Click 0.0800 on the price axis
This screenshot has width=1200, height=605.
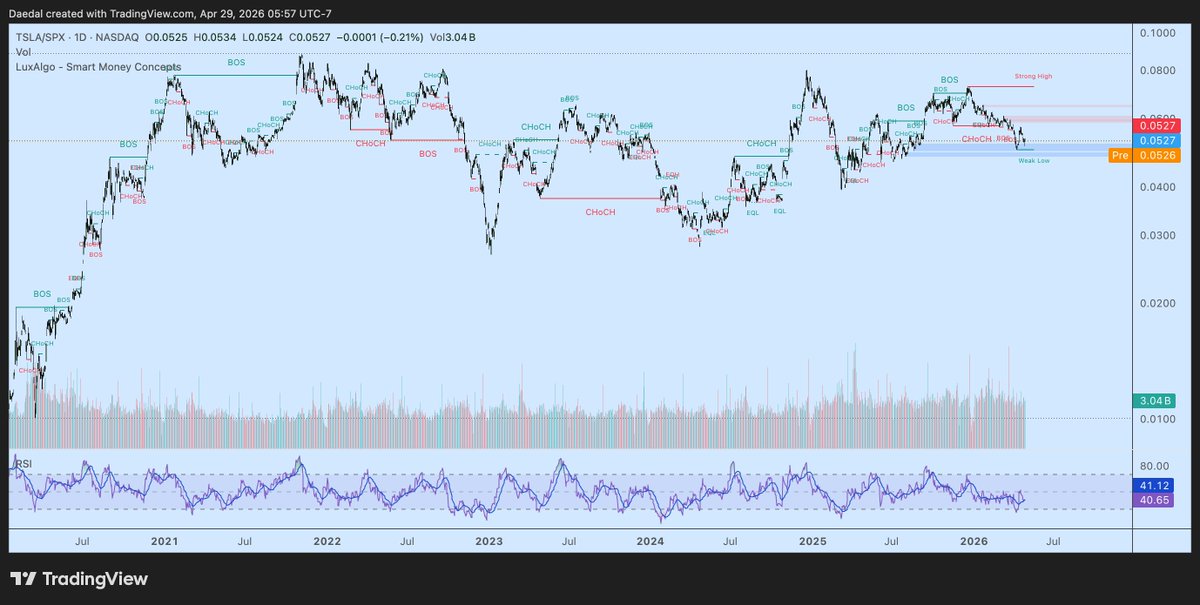coord(1156,71)
